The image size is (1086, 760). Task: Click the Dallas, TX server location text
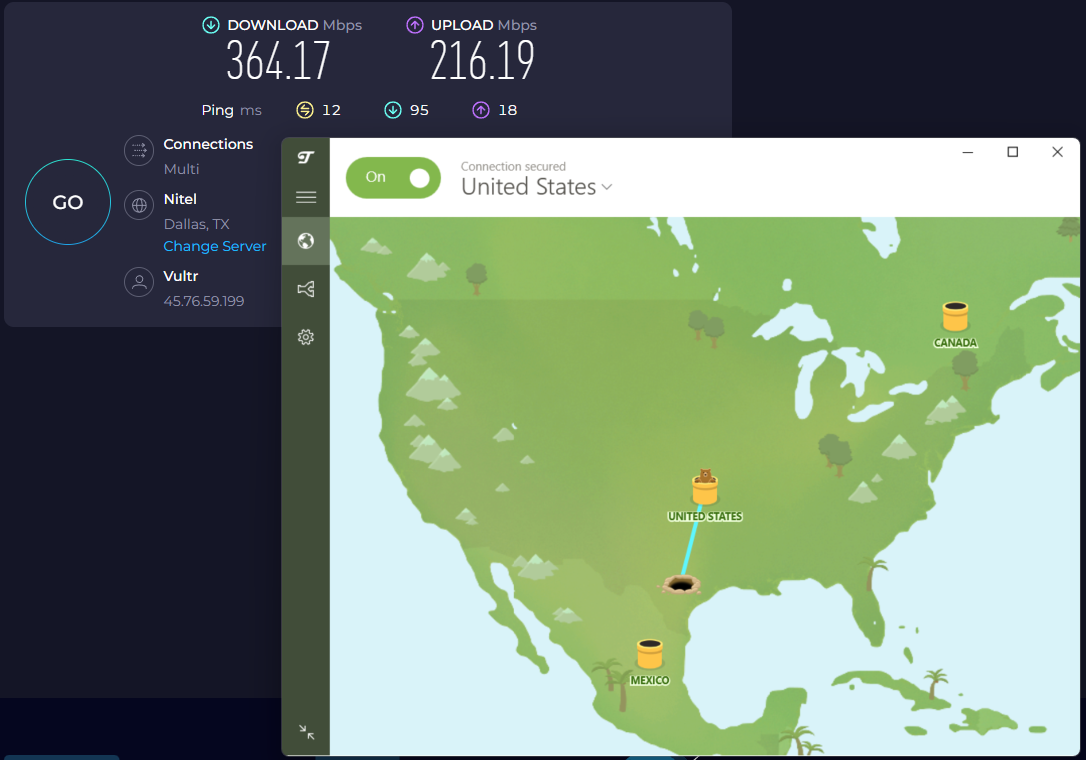click(x=197, y=224)
